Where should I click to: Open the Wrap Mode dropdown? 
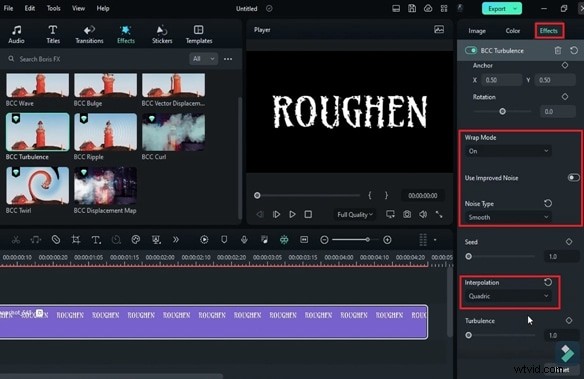coord(508,151)
